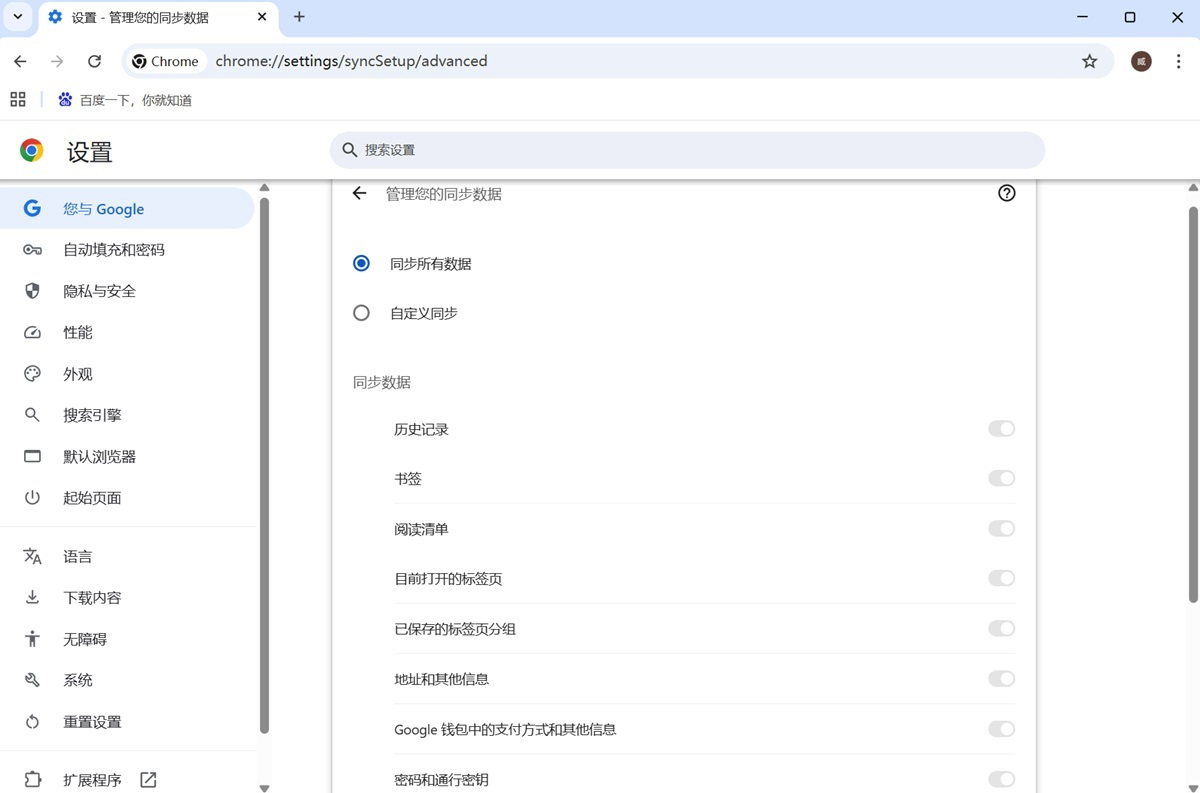Click the bookmark star in address bar

(1089, 61)
